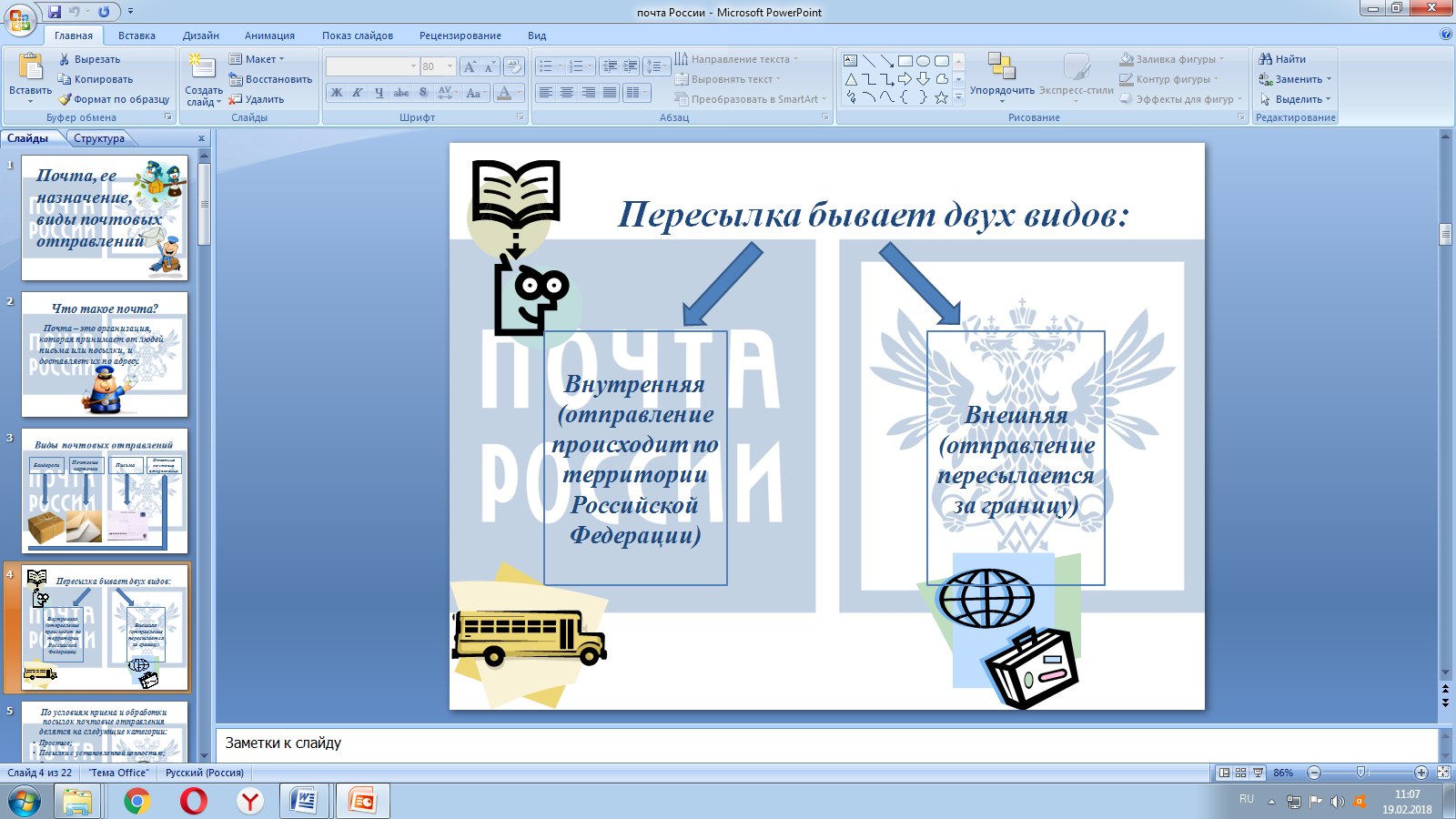Click the Office round button
1456x819 pixels.
pos(19,19)
